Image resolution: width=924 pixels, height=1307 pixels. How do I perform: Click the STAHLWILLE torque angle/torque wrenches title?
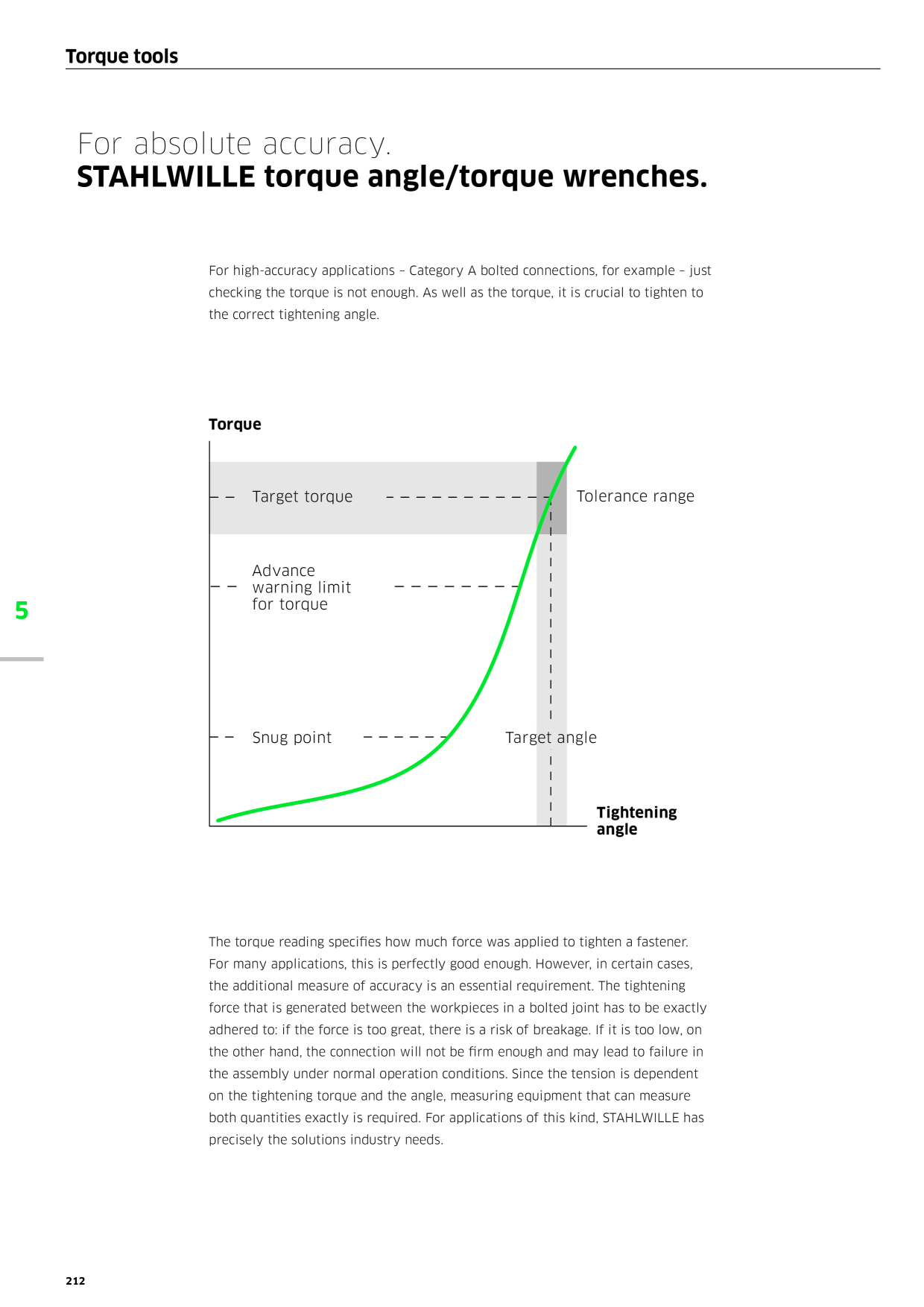pos(392,177)
